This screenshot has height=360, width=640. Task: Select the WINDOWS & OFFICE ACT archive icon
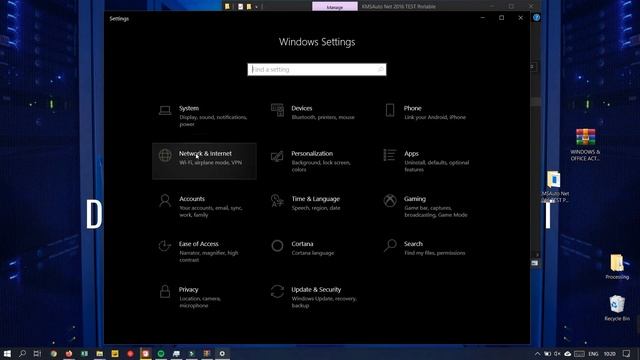pos(585,144)
